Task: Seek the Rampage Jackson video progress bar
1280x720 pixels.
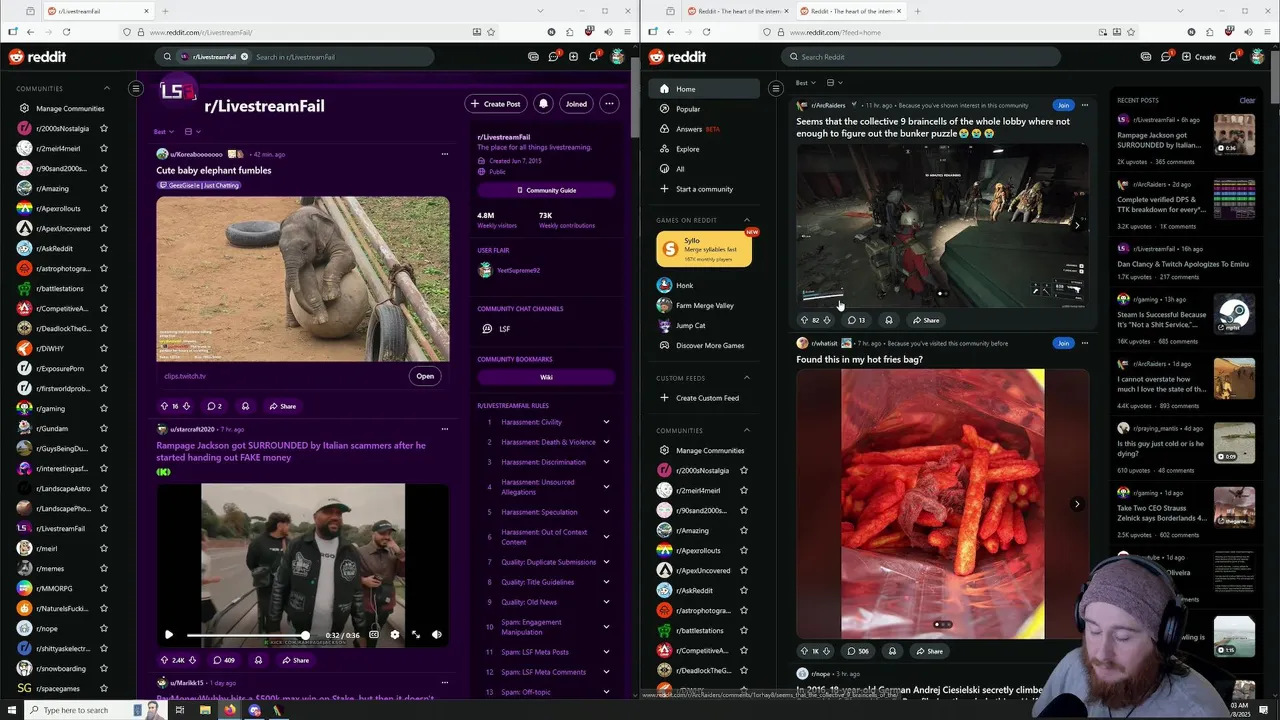Action: (246, 635)
